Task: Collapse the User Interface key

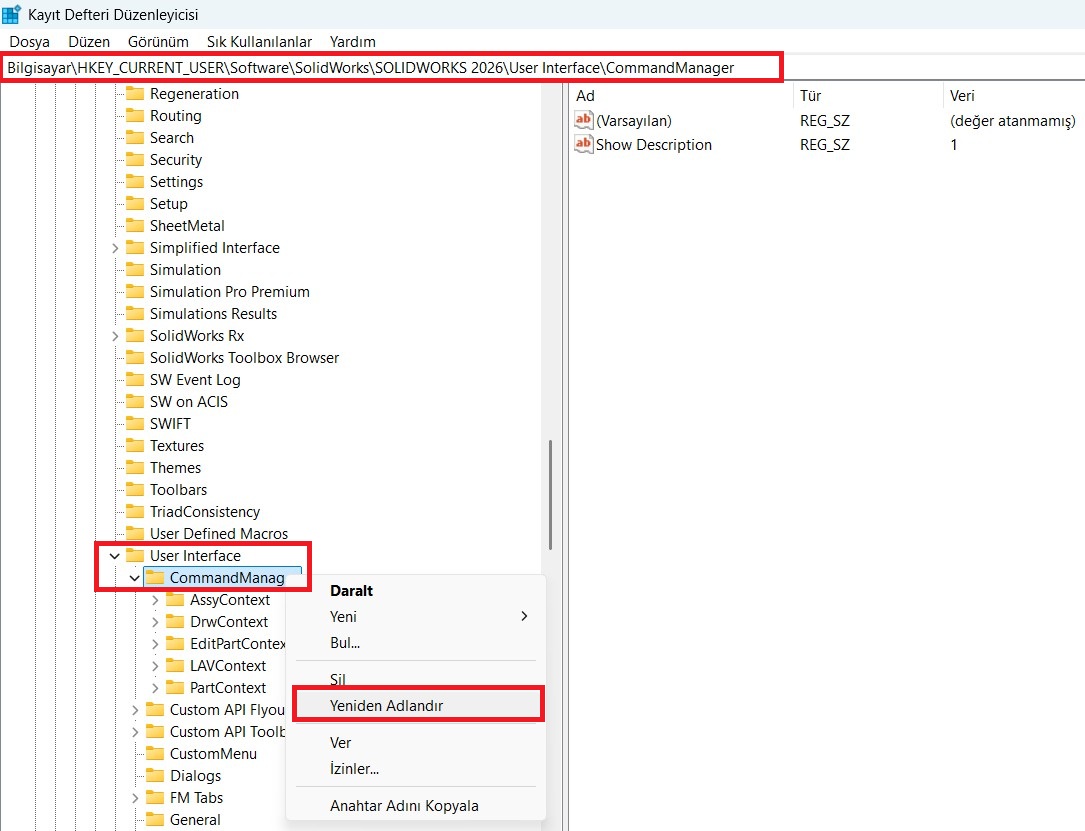Action: pyautogui.click(x=114, y=555)
